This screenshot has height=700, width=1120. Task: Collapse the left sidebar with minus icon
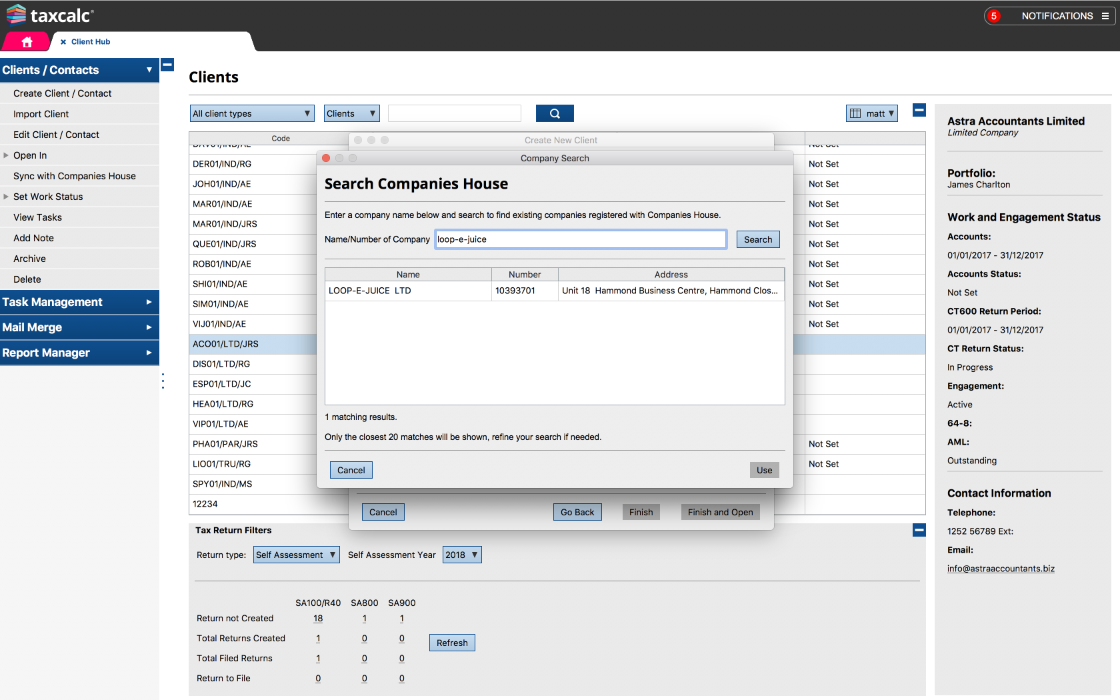pyautogui.click(x=168, y=64)
